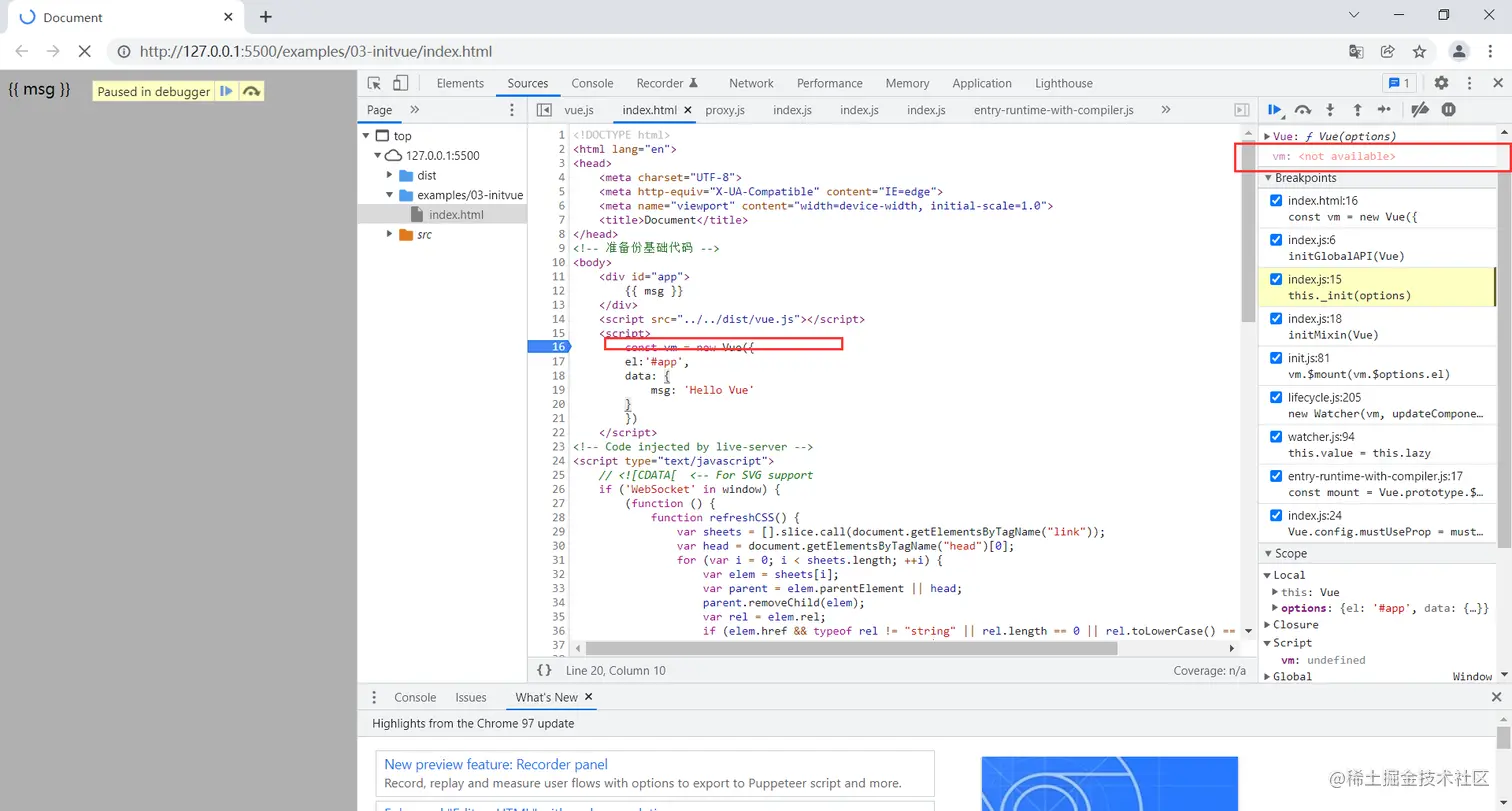The image size is (1512, 811).
Task: Open the proxy.js file tab
Action: pos(725,110)
